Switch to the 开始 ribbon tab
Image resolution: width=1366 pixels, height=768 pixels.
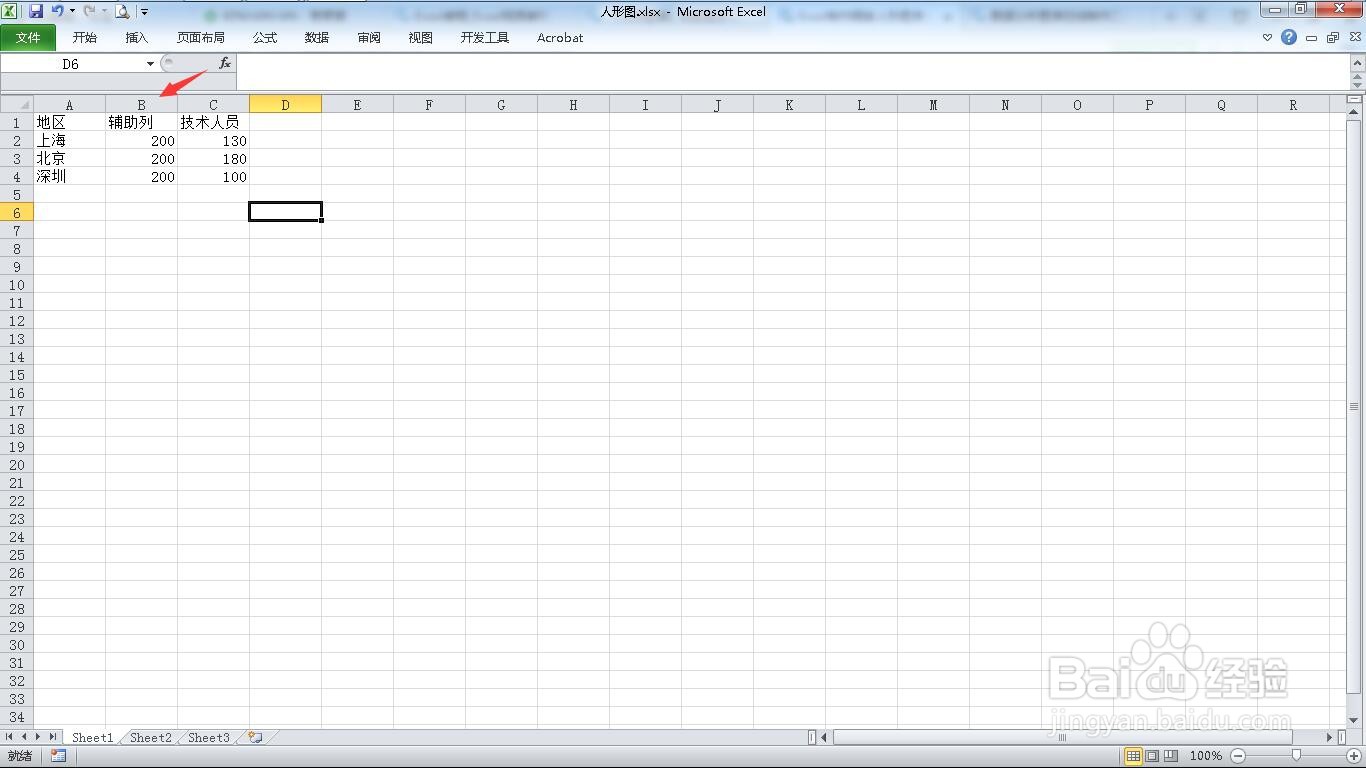pos(85,38)
